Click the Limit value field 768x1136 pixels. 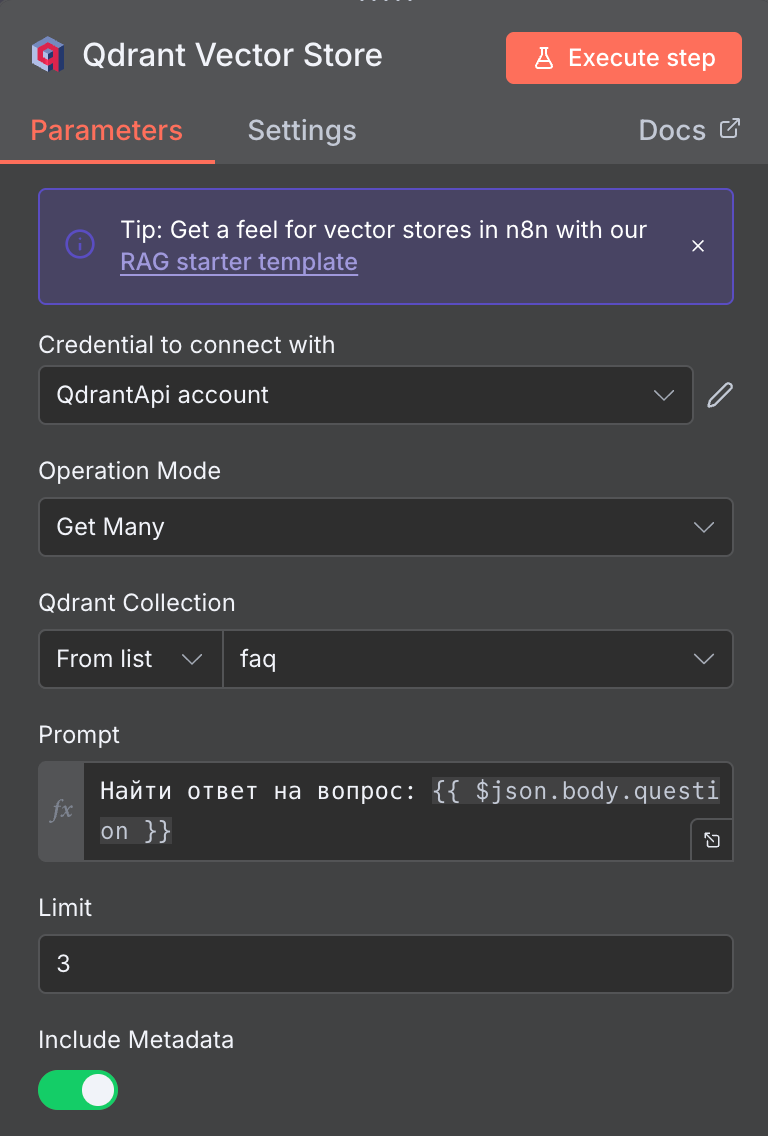(385, 963)
